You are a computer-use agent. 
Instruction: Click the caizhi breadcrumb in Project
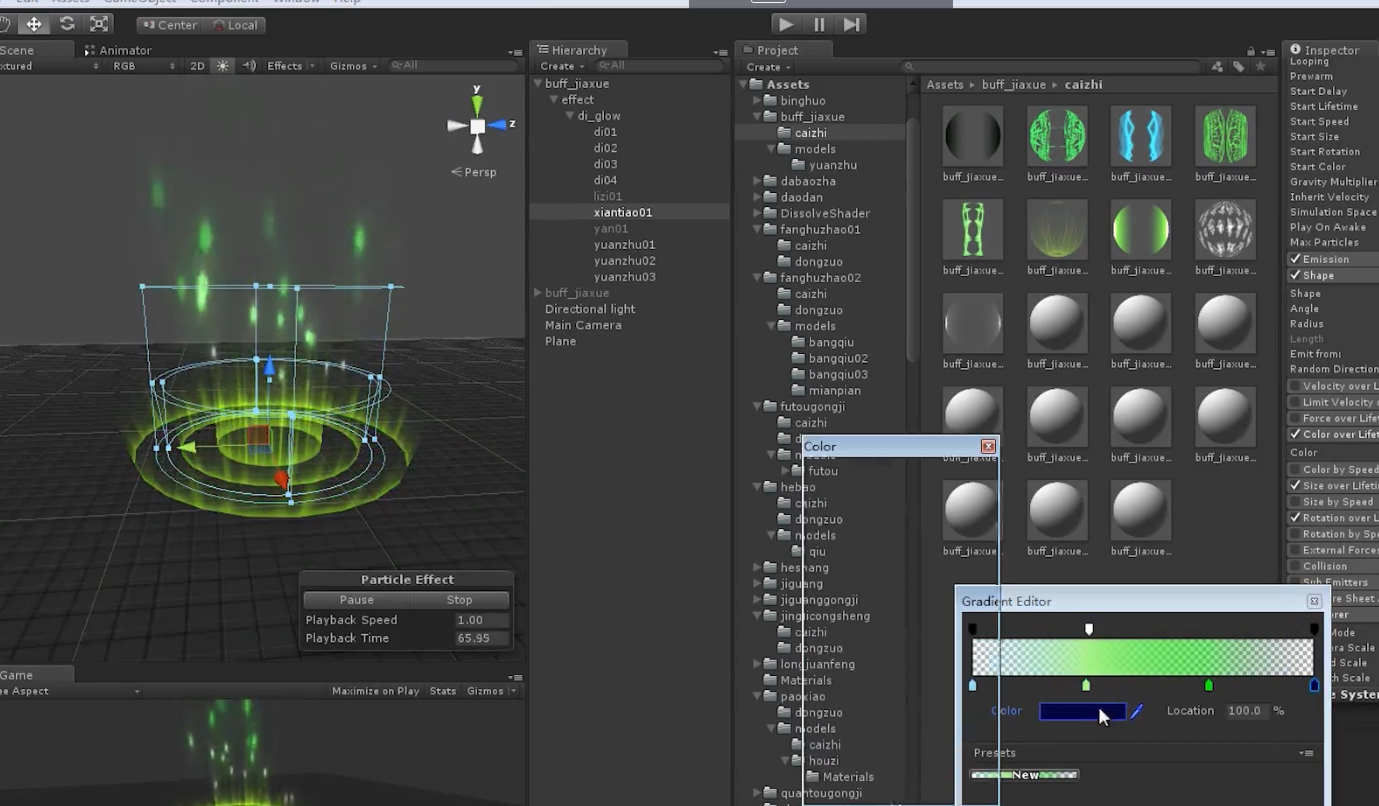tap(1083, 85)
